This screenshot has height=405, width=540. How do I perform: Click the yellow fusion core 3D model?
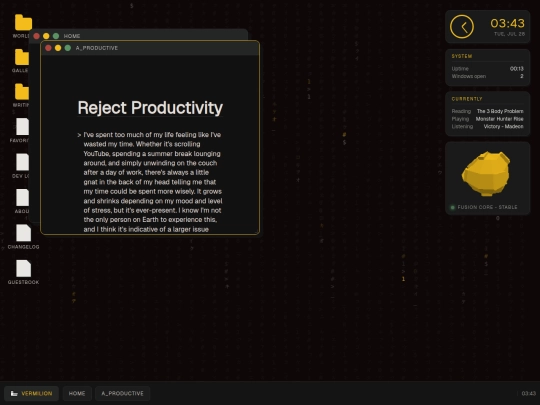point(486,174)
